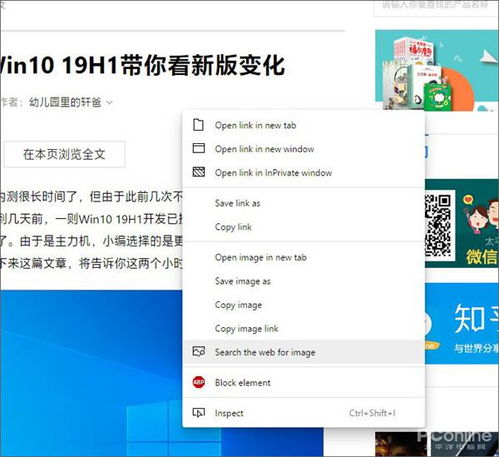Expand the author name dropdown chevron
Image resolution: width=499 pixels, height=457 pixels.
pos(109,102)
